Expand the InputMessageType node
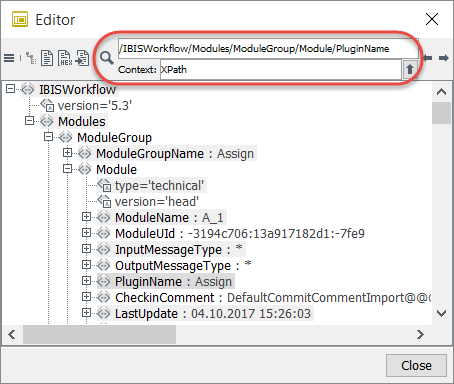454x384 pixels. pos(87,249)
